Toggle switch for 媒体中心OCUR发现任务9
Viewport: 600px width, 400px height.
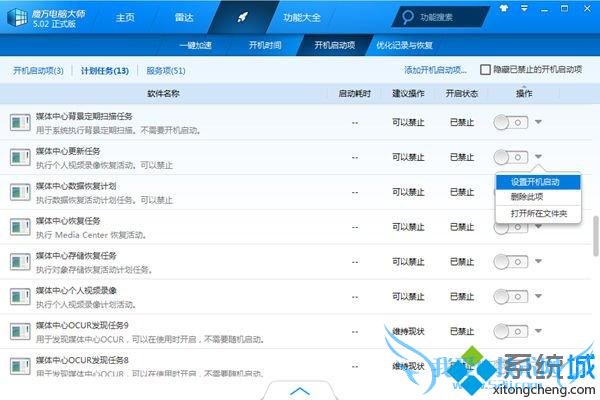[510, 332]
